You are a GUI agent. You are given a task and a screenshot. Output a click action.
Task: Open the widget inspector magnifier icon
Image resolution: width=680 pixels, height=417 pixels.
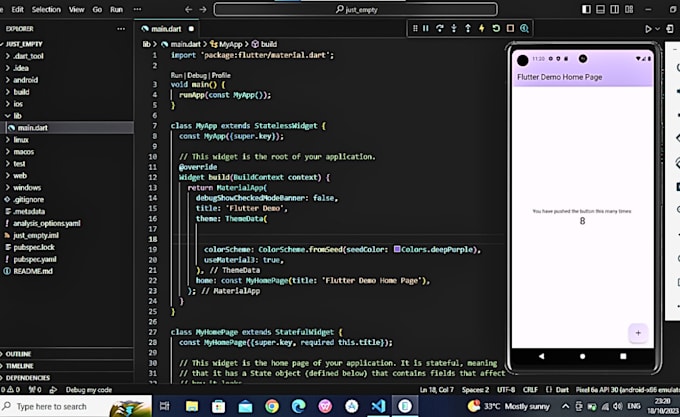click(524, 28)
